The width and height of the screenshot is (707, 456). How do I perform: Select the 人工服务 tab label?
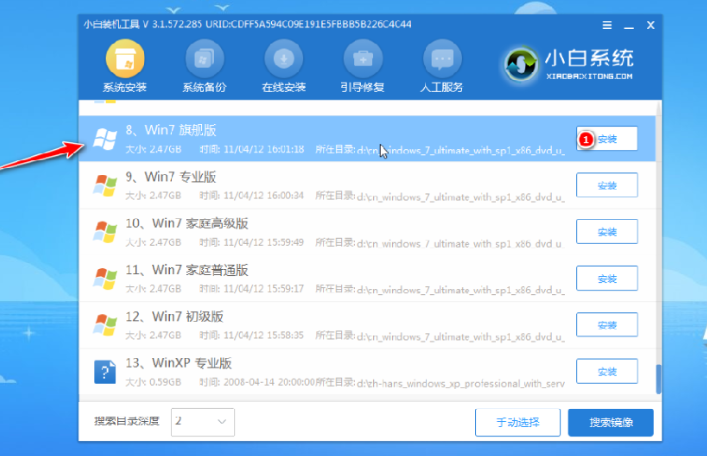(x=442, y=88)
